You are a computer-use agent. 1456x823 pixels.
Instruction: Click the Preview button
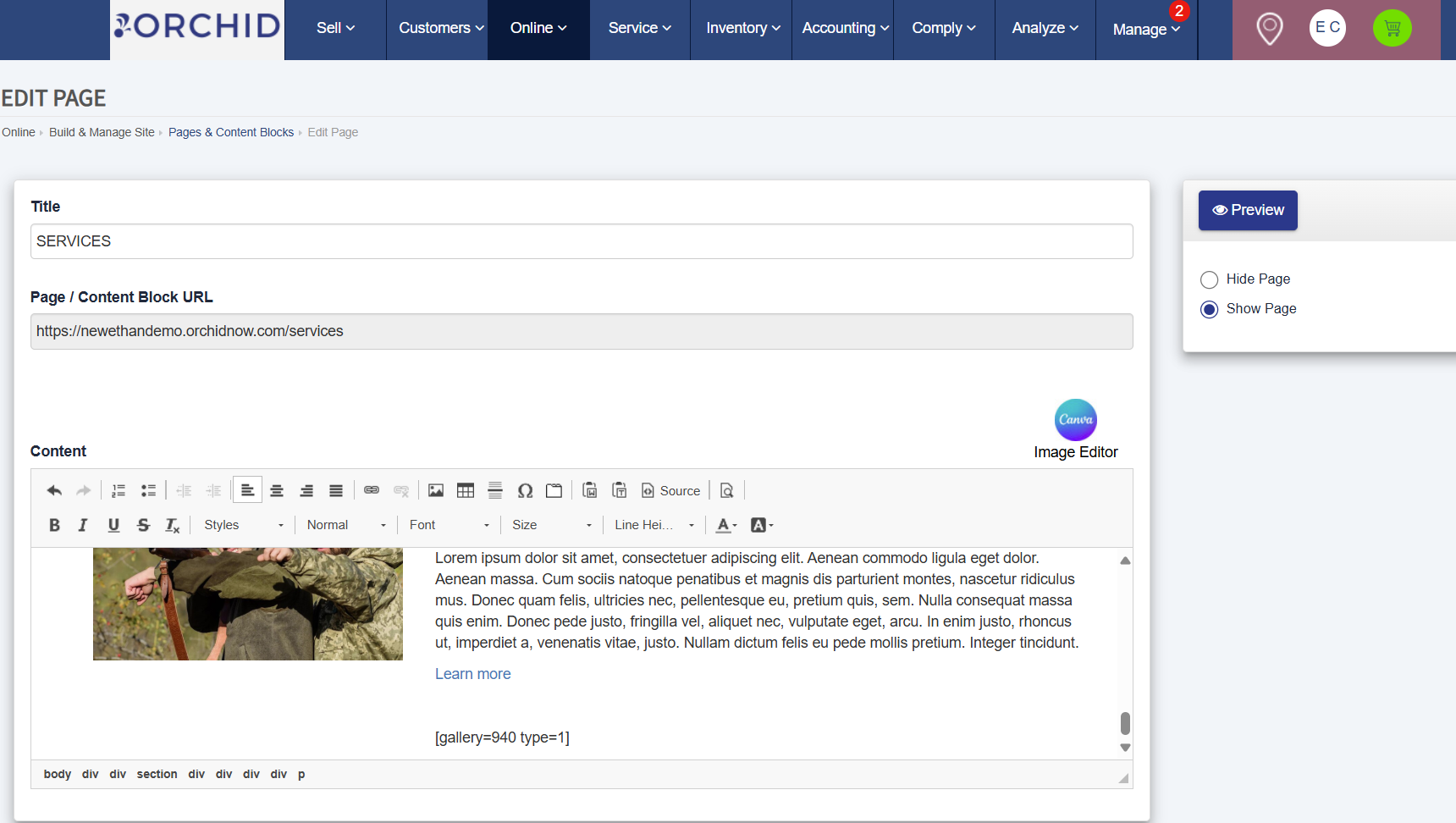click(x=1248, y=210)
